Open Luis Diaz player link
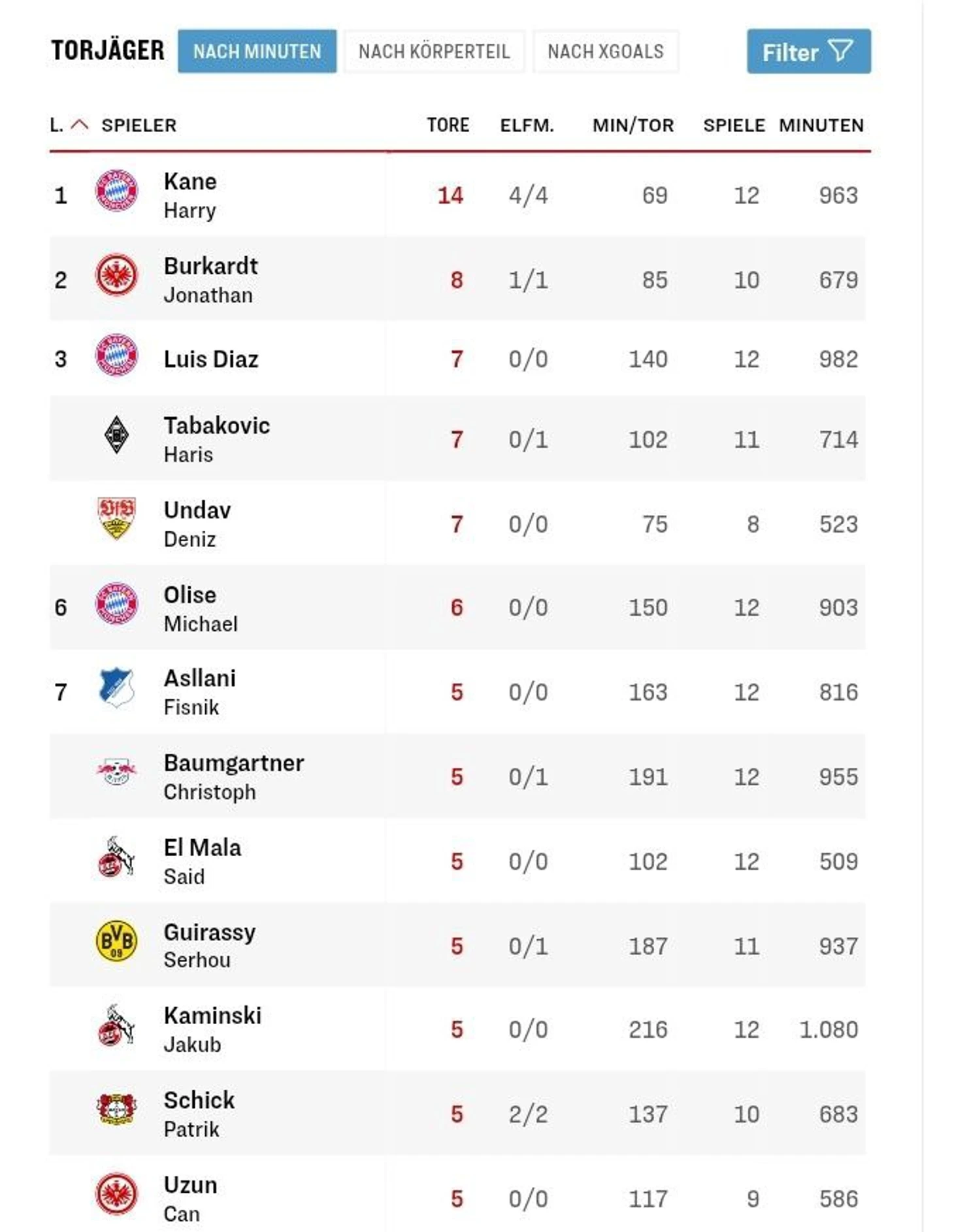 [211, 359]
